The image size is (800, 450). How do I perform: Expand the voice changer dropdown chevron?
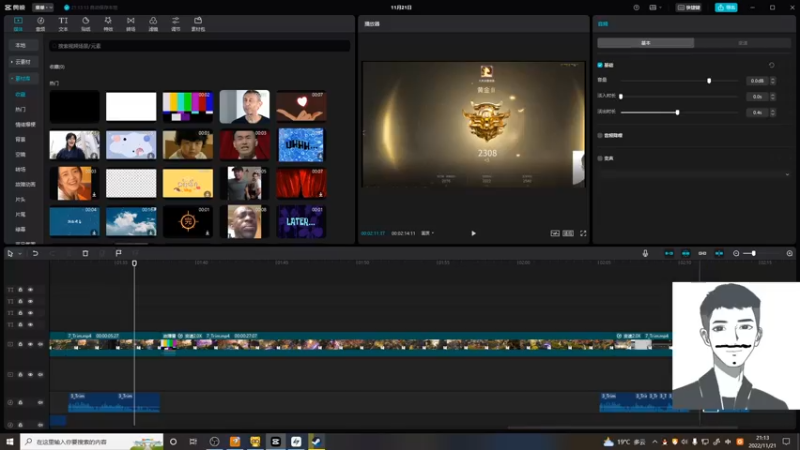787,174
